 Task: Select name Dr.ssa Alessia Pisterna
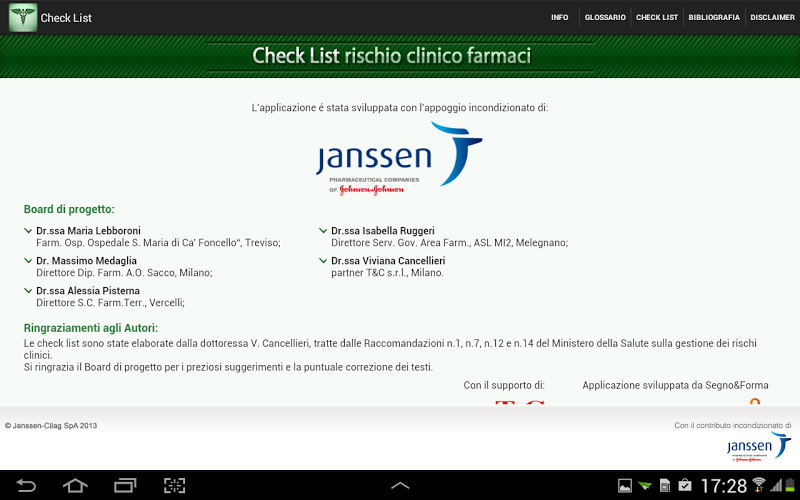pyautogui.click(x=88, y=291)
